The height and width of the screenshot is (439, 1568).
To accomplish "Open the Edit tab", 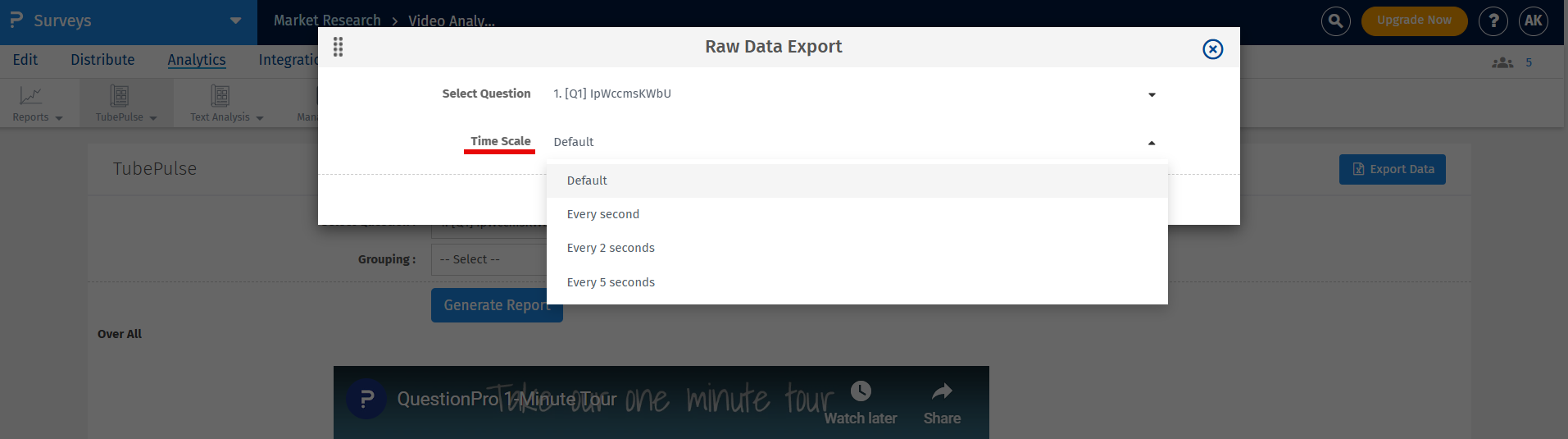I will tap(25, 60).
